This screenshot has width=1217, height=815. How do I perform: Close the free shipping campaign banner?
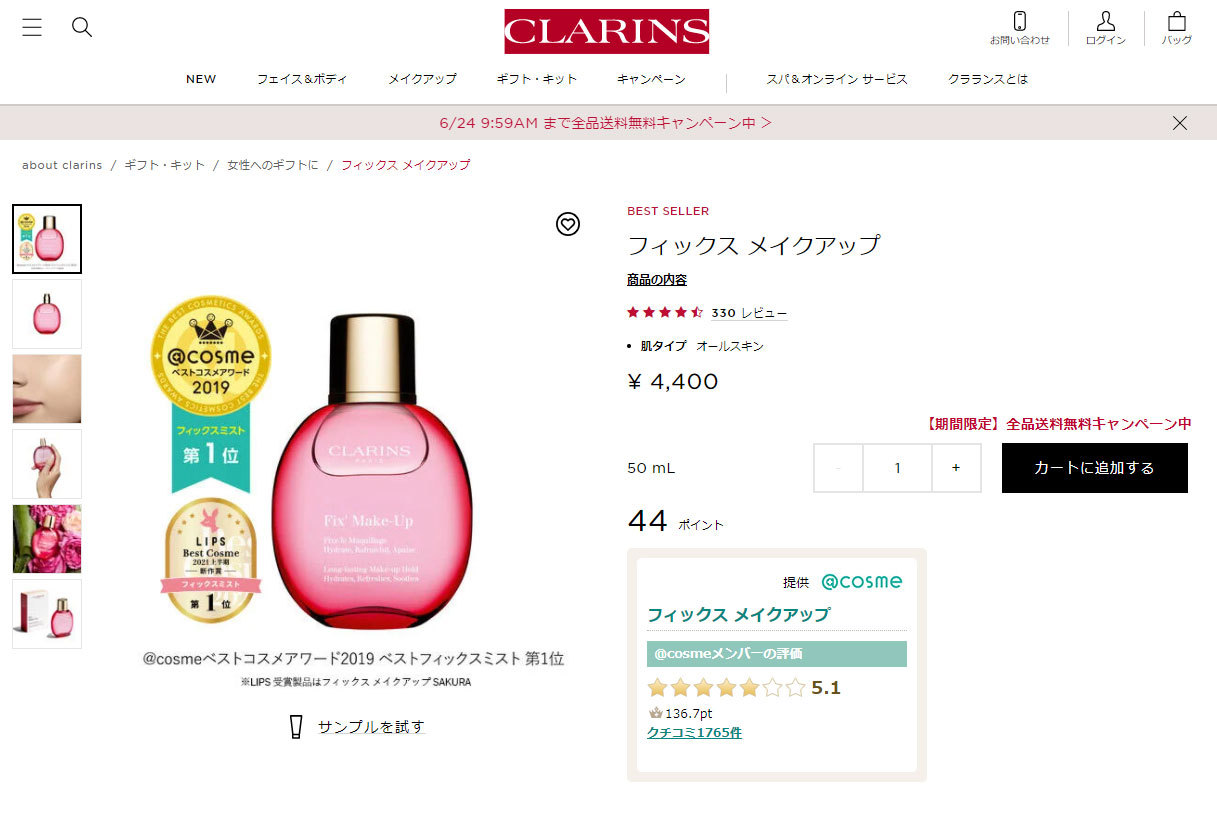[x=1180, y=123]
